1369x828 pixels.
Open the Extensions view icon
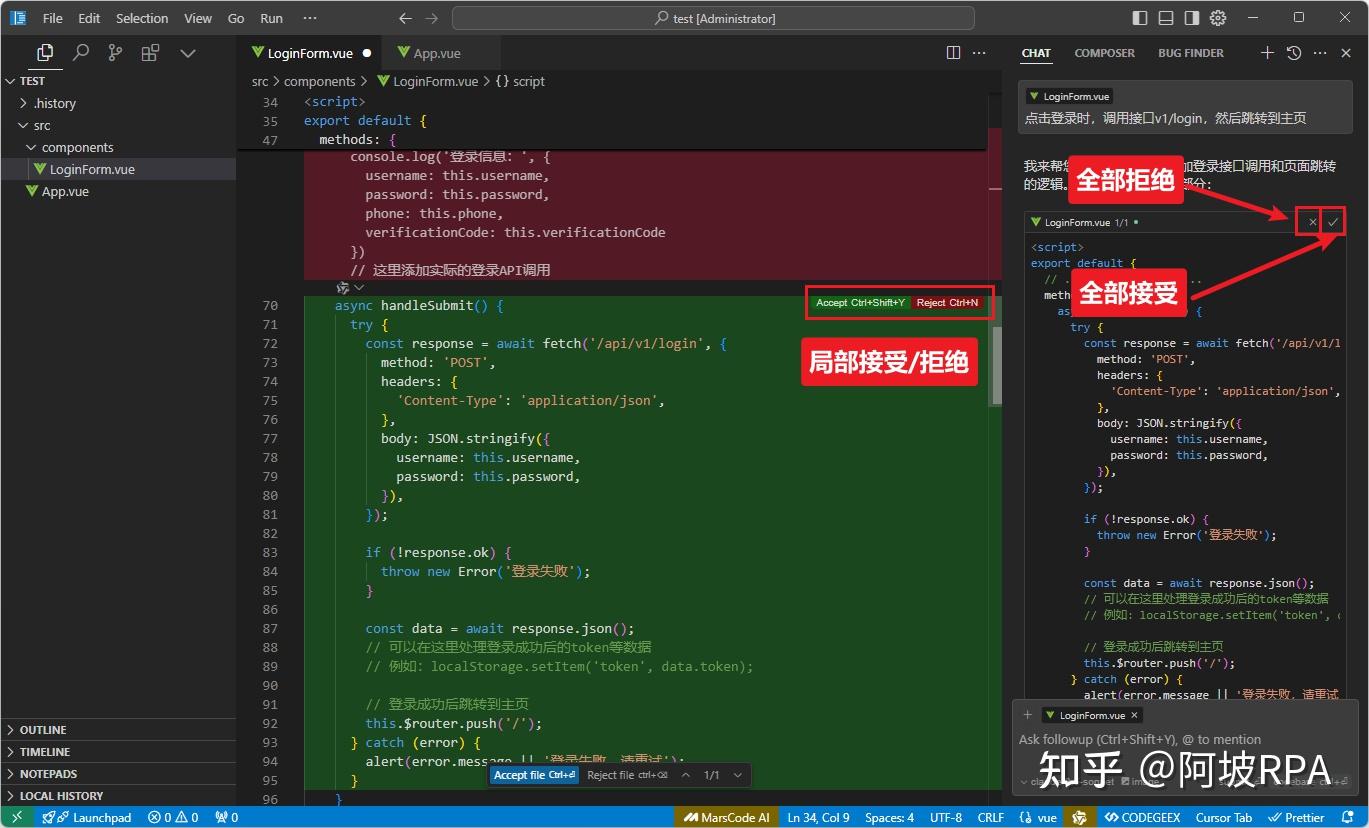(150, 53)
